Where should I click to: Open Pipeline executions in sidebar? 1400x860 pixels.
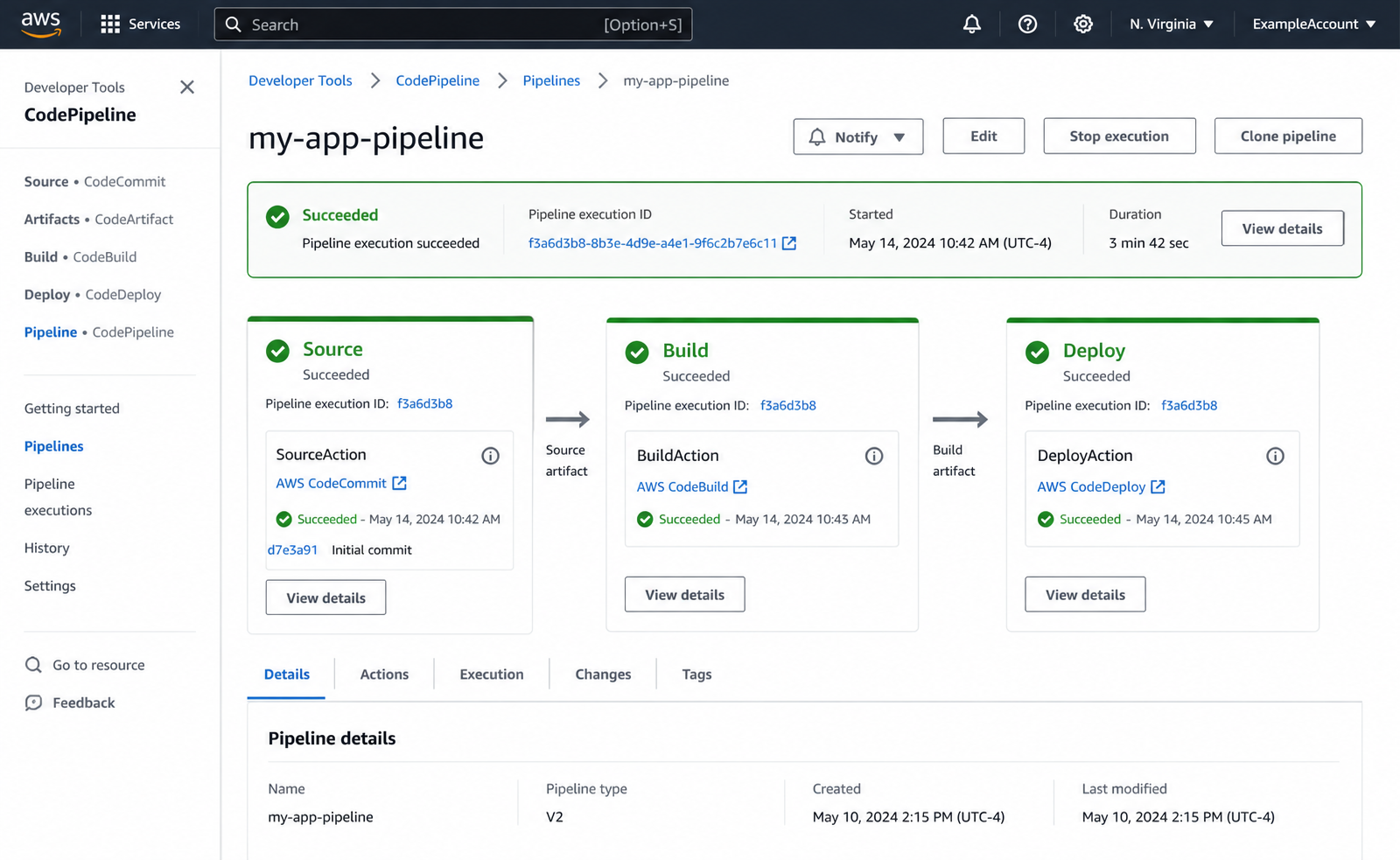pyautogui.click(x=58, y=497)
